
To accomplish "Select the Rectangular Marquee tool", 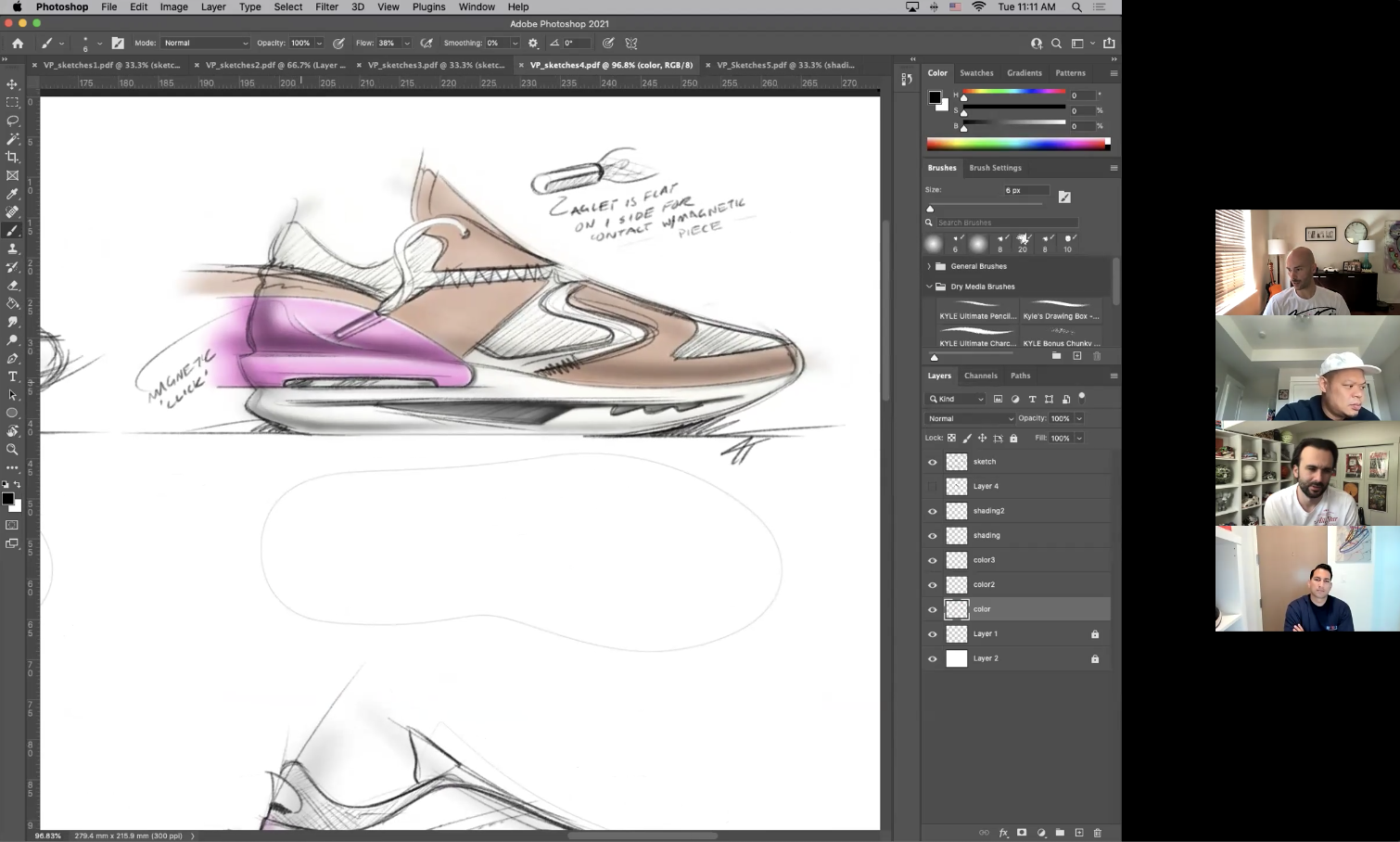I will pyautogui.click(x=12, y=102).
